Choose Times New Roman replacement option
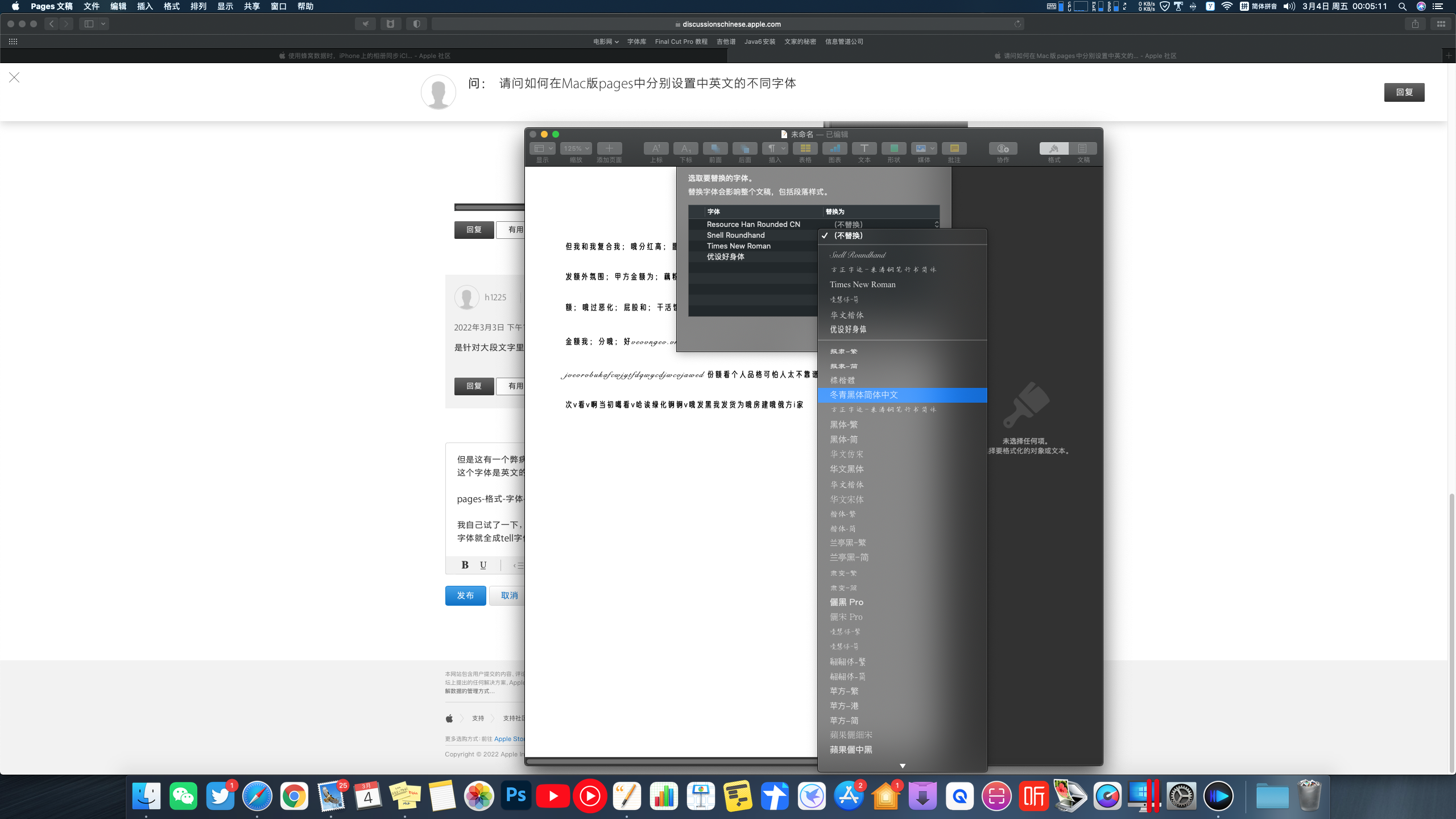The height and width of the screenshot is (819, 1456). coord(862,284)
